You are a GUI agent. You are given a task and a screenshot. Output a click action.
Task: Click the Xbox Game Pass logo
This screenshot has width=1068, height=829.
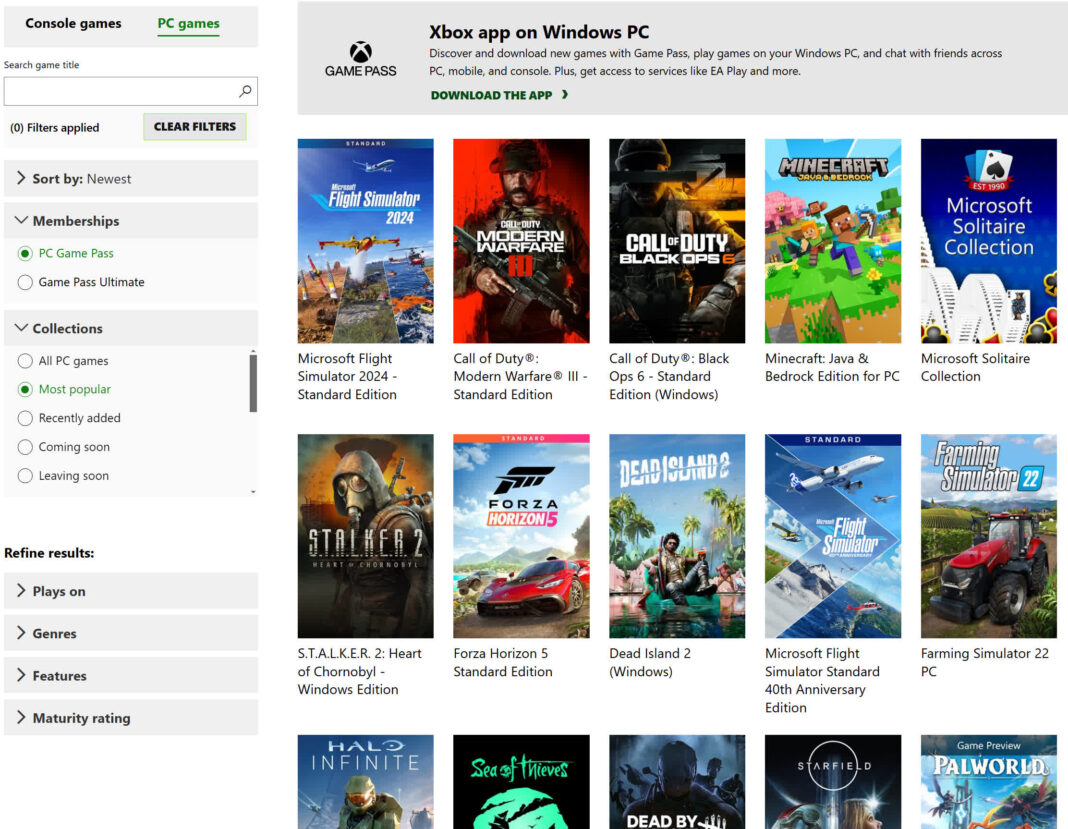click(360, 59)
